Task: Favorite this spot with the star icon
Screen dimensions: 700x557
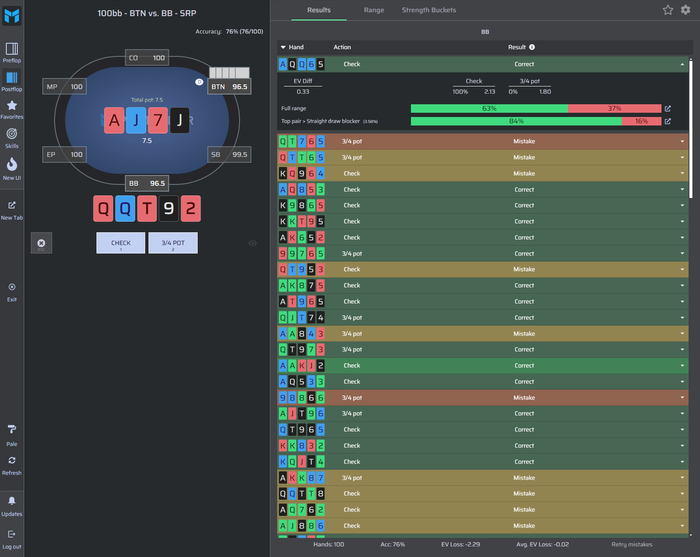Action: coord(667,10)
